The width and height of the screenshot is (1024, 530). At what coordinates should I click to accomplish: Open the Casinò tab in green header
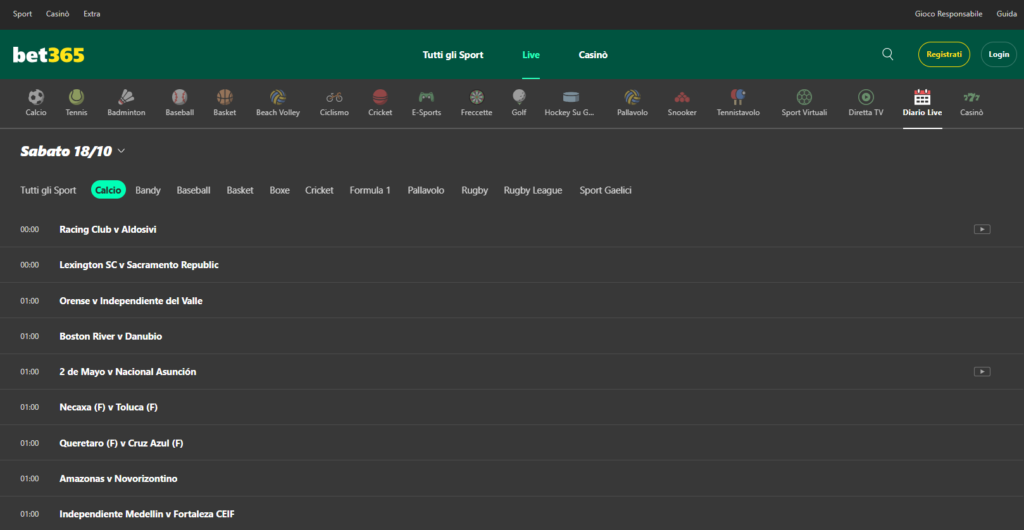593,55
